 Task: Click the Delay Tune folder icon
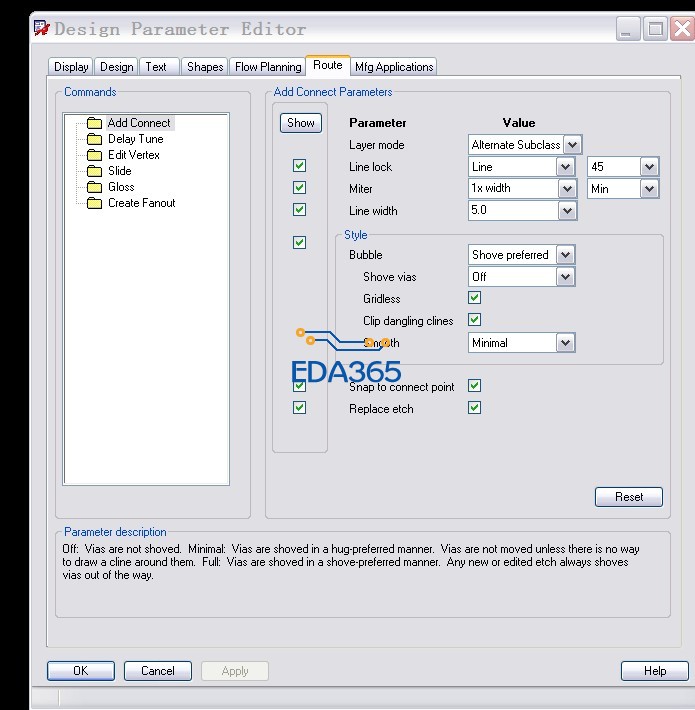(x=94, y=139)
